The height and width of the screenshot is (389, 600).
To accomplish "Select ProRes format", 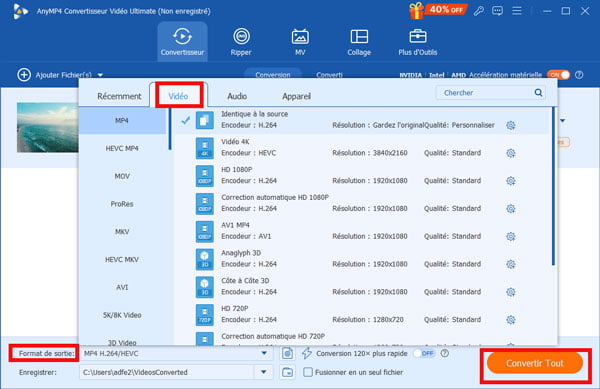I will [x=122, y=204].
